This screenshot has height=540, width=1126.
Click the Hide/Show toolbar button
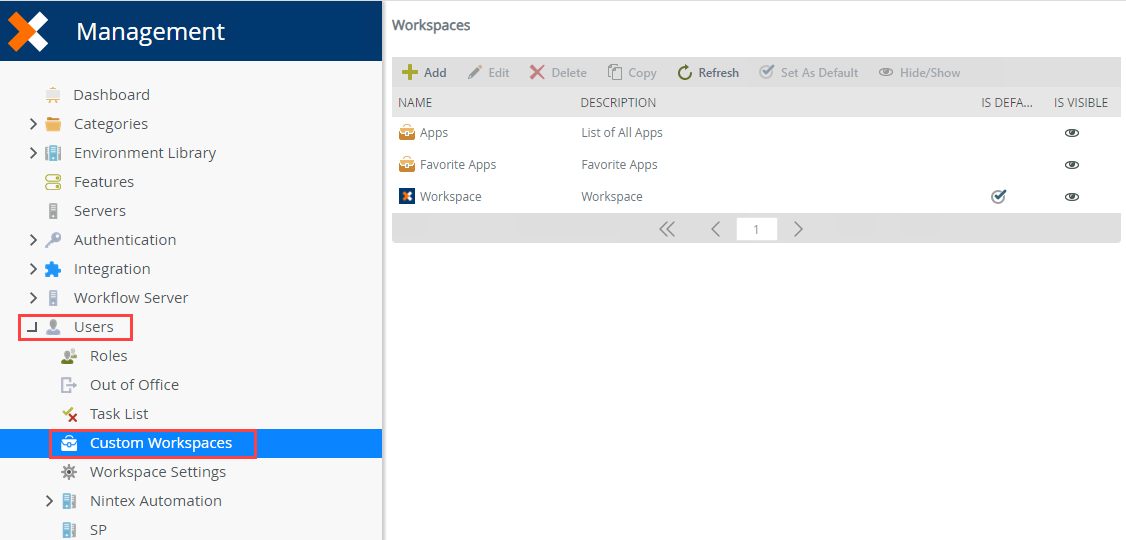[920, 73]
